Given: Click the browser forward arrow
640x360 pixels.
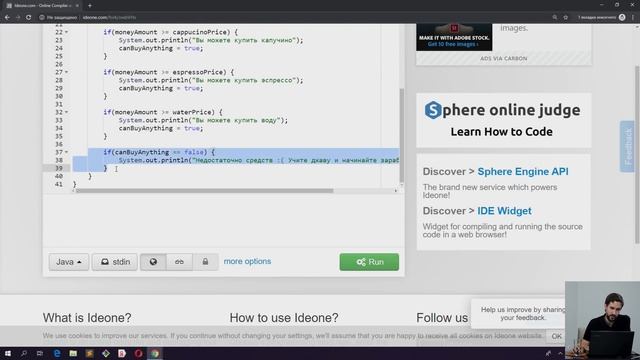Looking at the screenshot, I should click(18, 18).
